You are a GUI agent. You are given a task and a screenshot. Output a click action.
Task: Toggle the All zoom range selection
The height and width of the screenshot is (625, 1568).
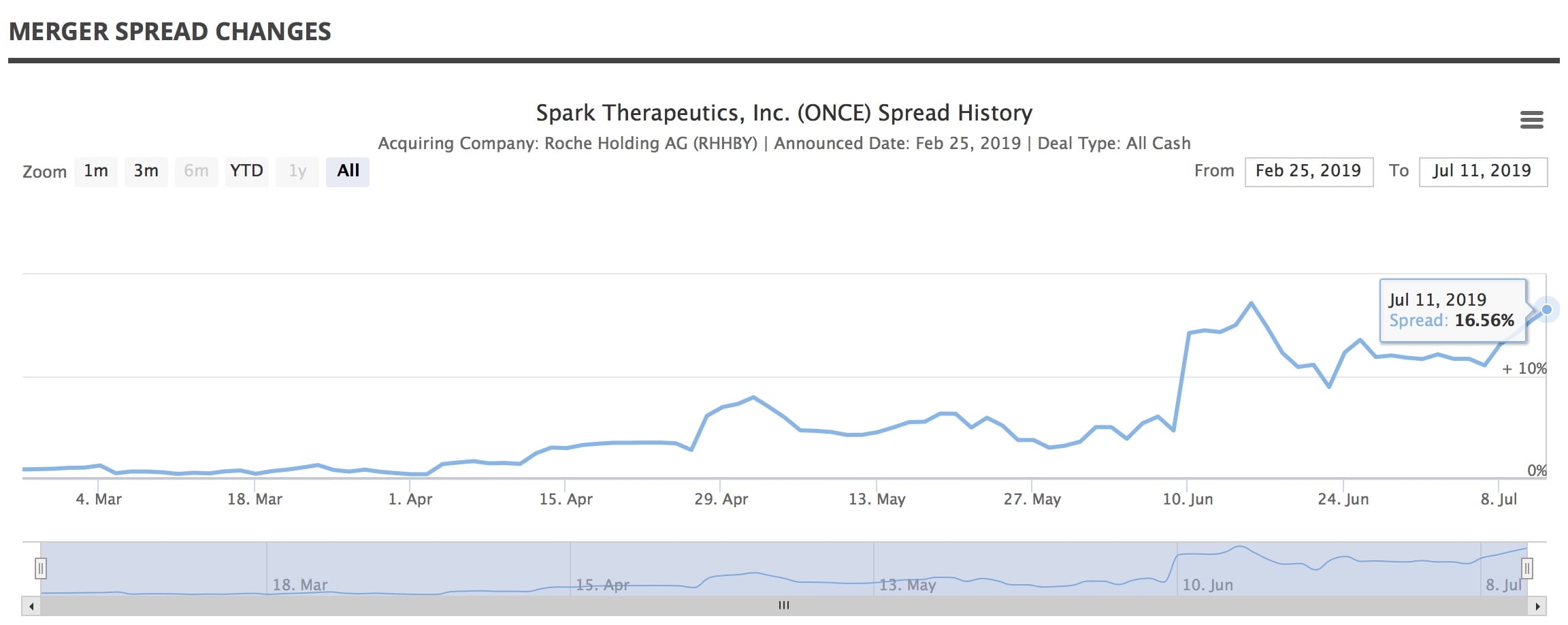coord(348,171)
